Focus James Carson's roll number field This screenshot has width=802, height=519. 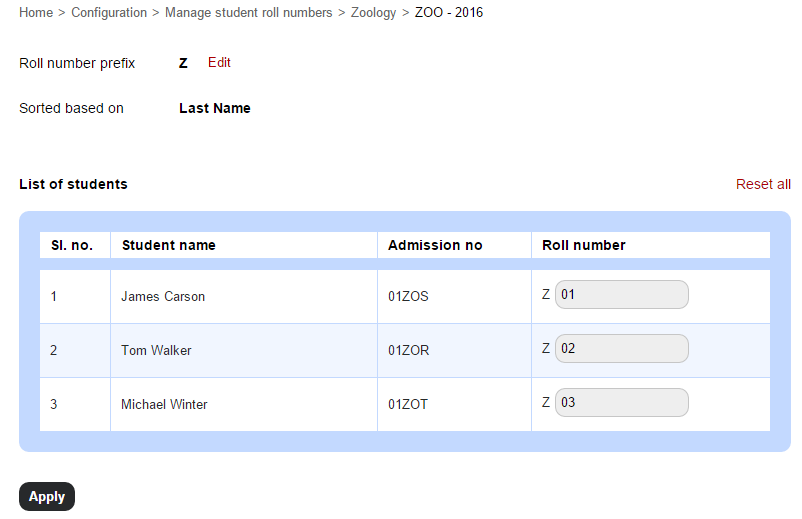621,295
